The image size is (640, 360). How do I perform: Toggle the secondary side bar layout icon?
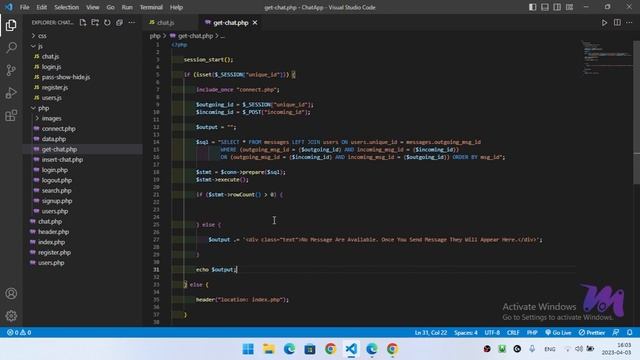tap(557, 7)
